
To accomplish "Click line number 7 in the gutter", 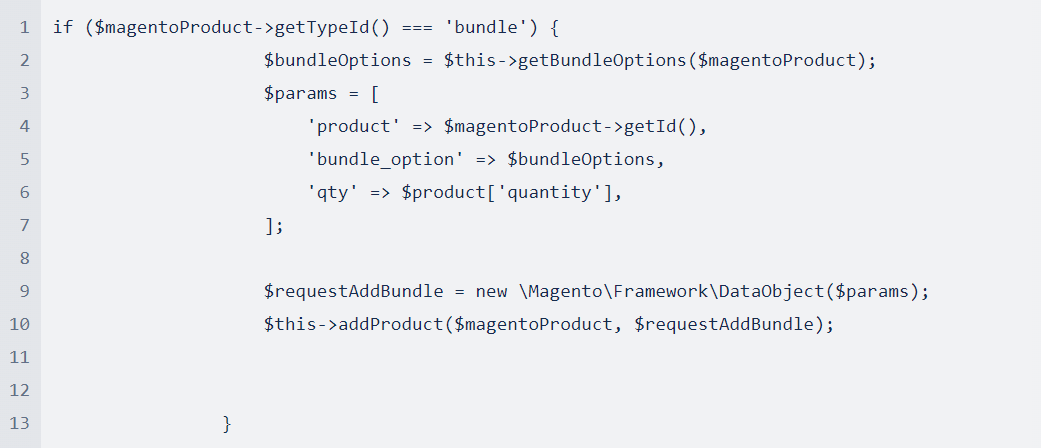I will 22,225.
